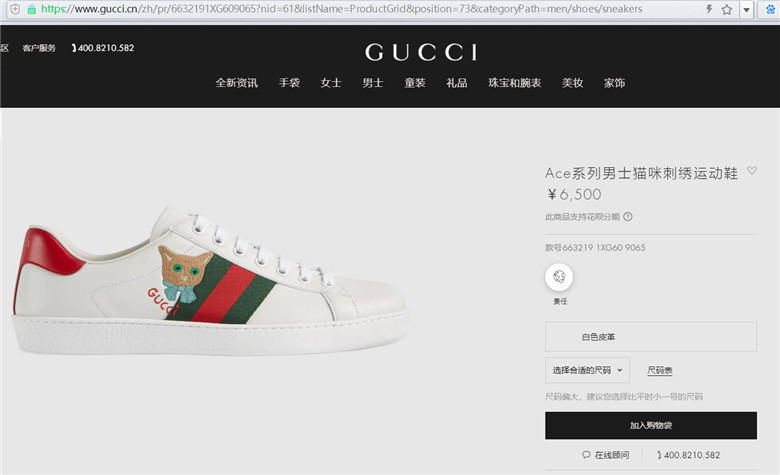This screenshot has height=475, width=780.
Task: Open 在线顾问 online chat advisor
Action: click(x=606, y=455)
